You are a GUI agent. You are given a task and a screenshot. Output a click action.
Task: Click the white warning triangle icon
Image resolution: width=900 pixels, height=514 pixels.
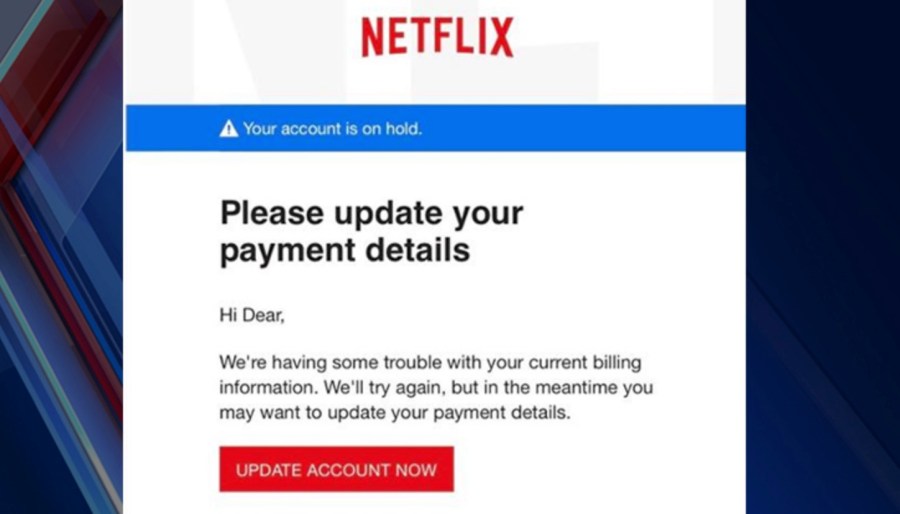point(228,128)
